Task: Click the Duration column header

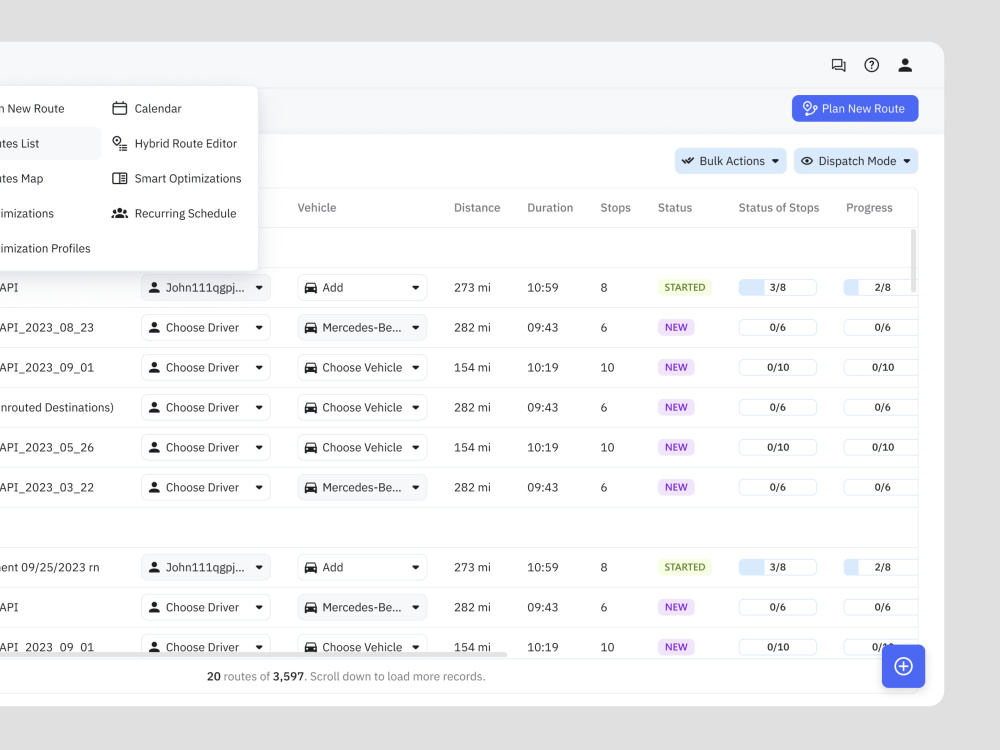Action: click(550, 208)
